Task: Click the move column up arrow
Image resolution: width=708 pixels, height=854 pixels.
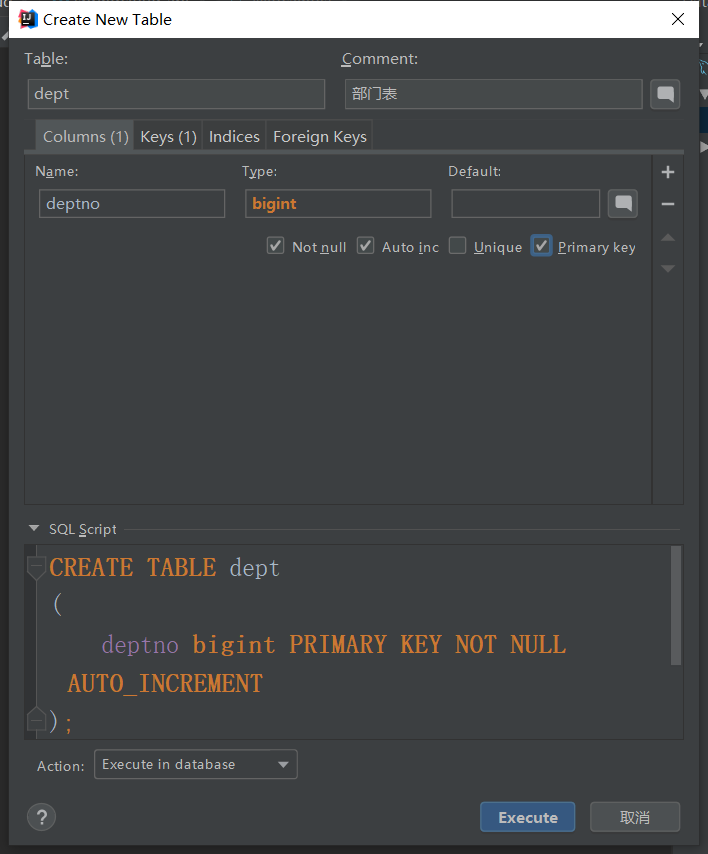Action: pos(668,237)
